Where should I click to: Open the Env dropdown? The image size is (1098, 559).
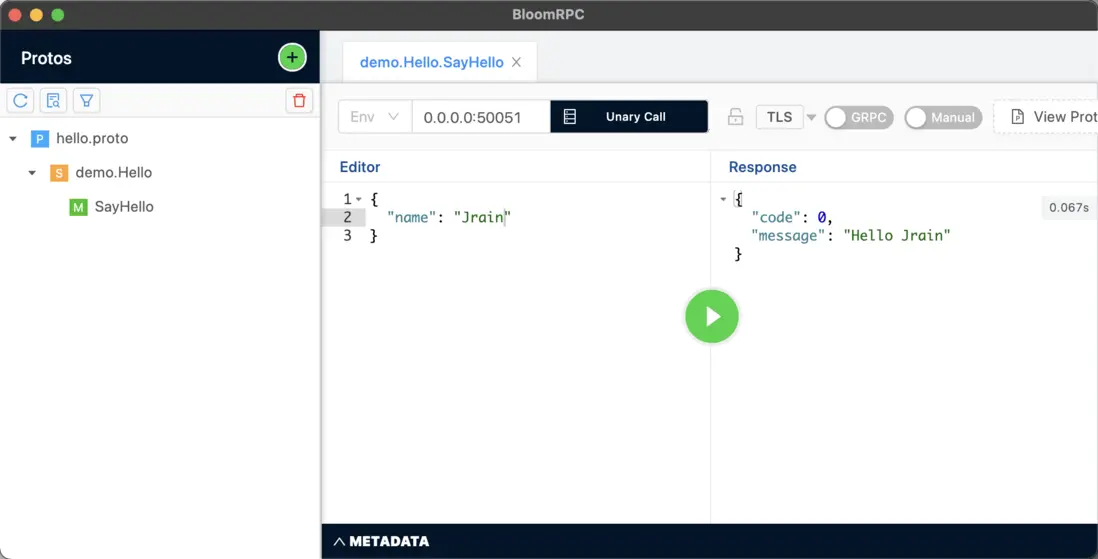pyautogui.click(x=375, y=117)
